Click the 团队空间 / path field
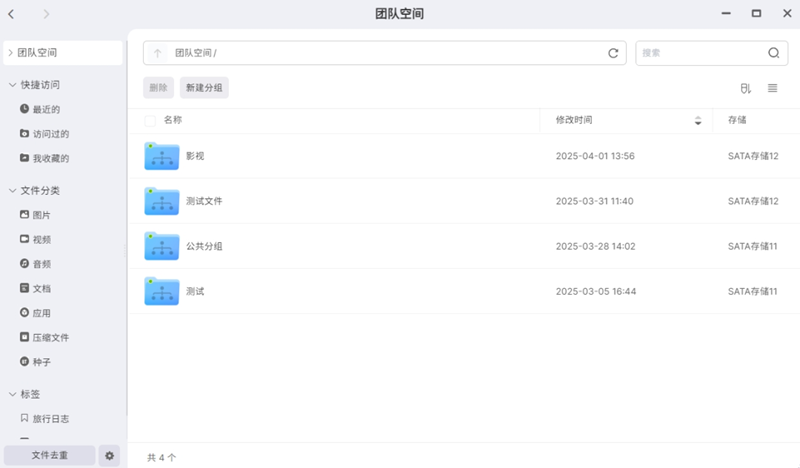800x468 pixels. [385, 53]
